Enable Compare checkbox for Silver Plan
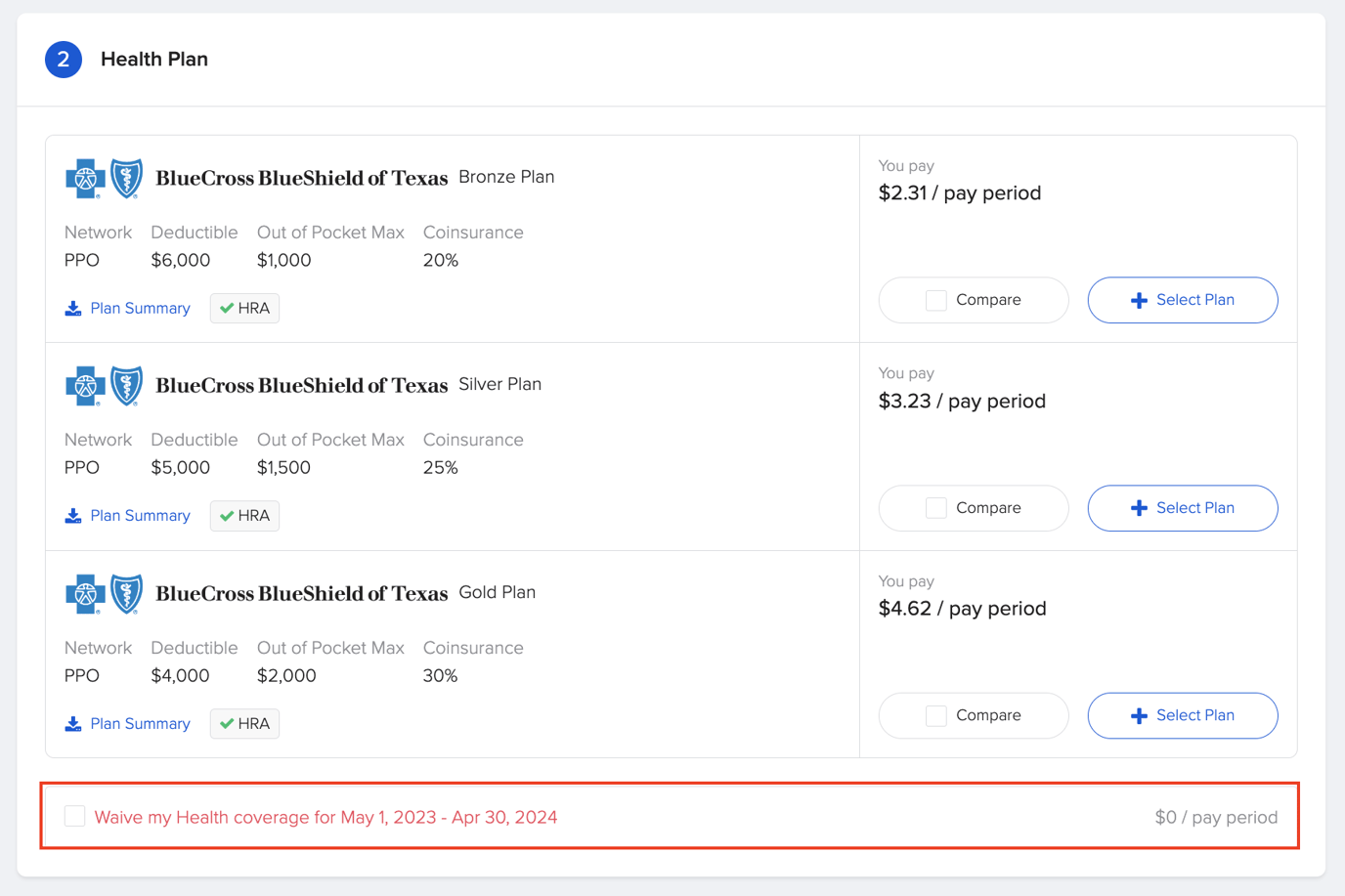The width and height of the screenshot is (1345, 896). point(935,508)
